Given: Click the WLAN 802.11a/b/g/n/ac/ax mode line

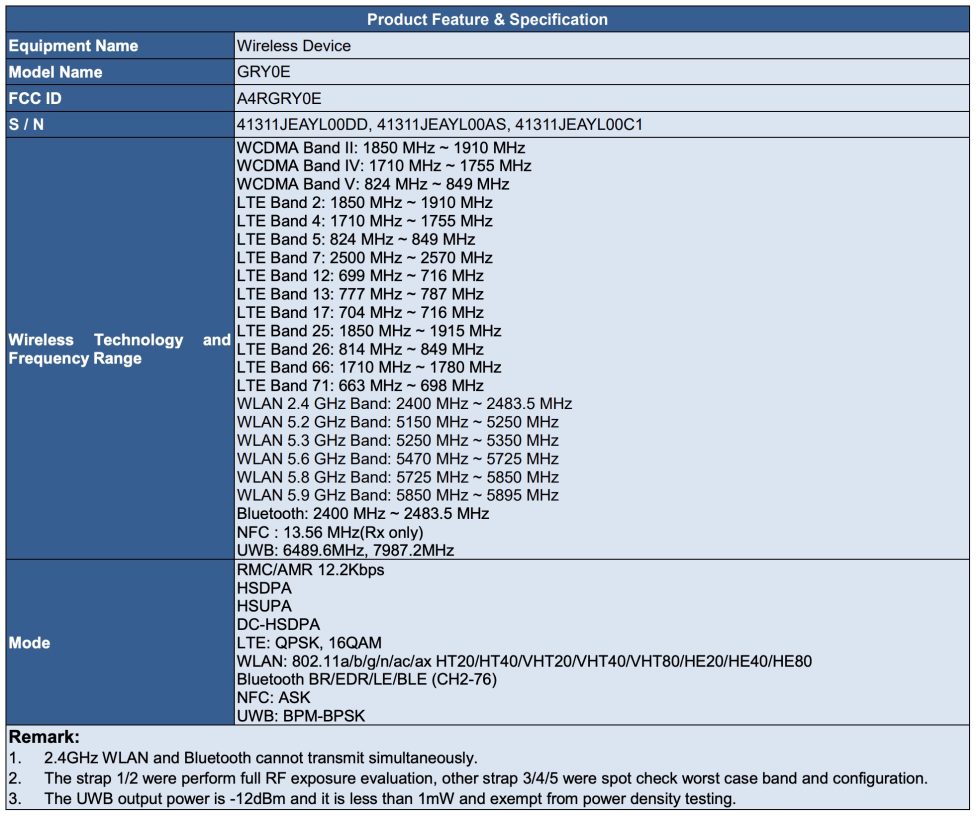Looking at the screenshot, I should 524,661.
